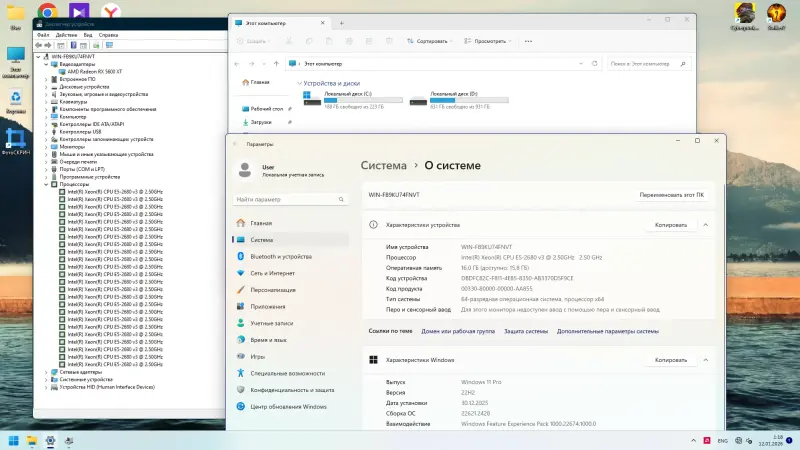The height and width of the screenshot is (450, 800).
Task: Open the Действие menu in Device Manager
Action: coord(66,33)
